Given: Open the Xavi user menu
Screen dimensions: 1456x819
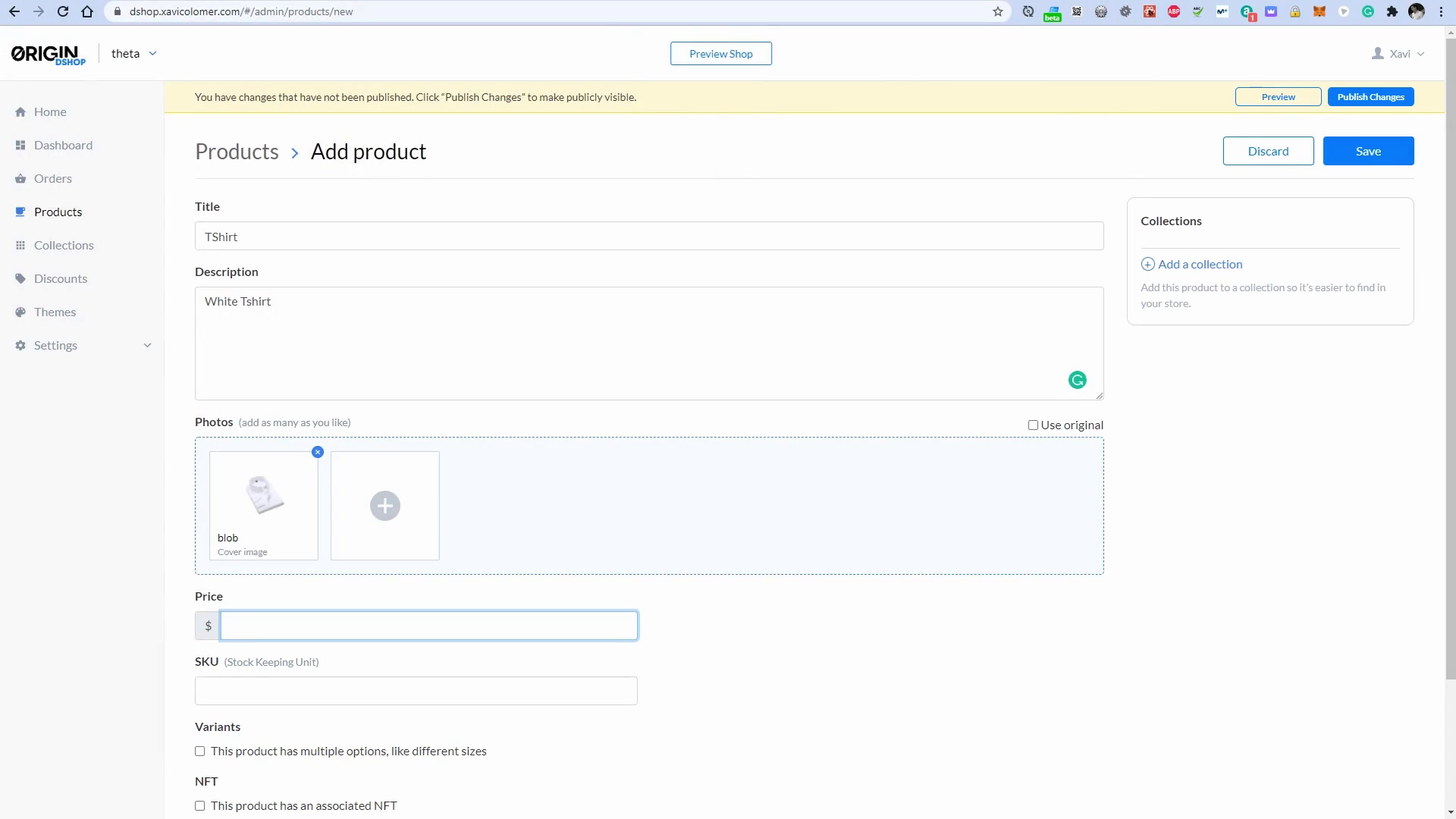Looking at the screenshot, I should [1398, 54].
